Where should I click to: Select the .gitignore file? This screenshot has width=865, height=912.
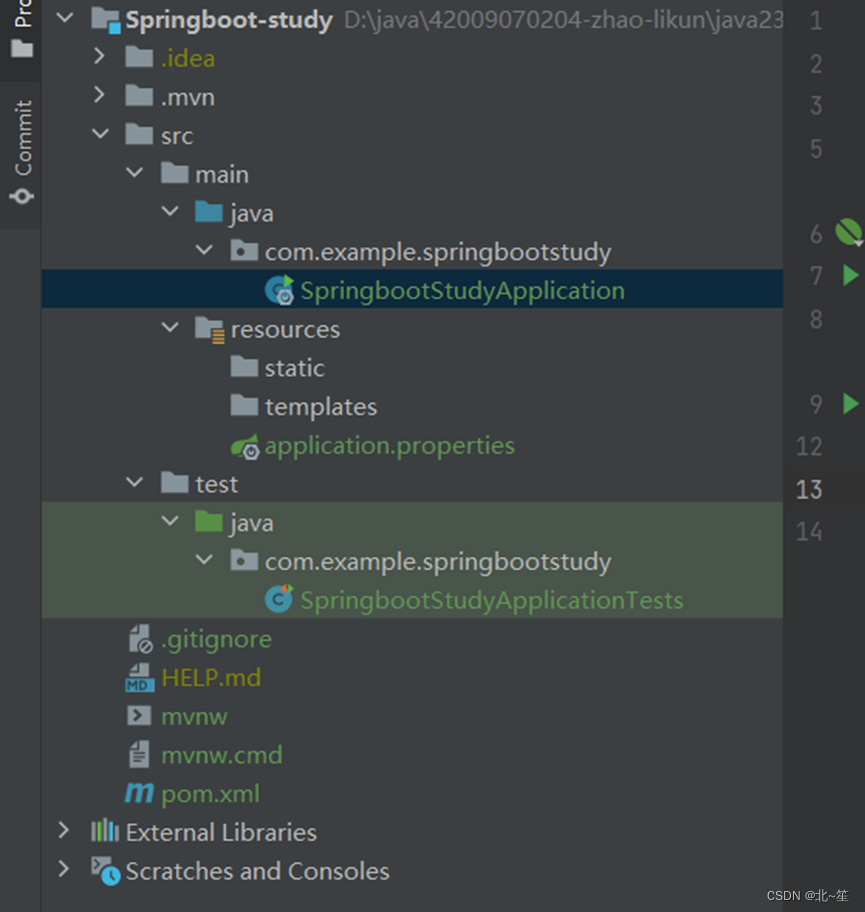pyautogui.click(x=216, y=639)
